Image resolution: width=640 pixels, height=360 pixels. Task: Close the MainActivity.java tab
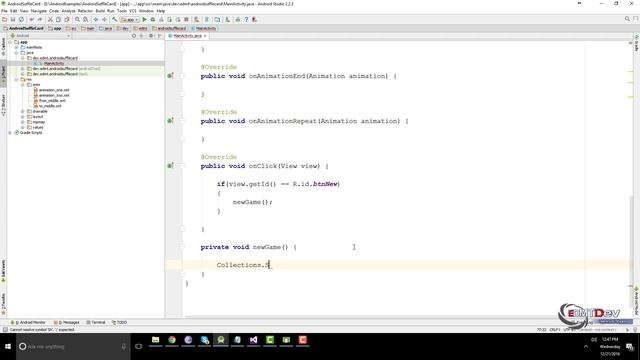(205, 36)
